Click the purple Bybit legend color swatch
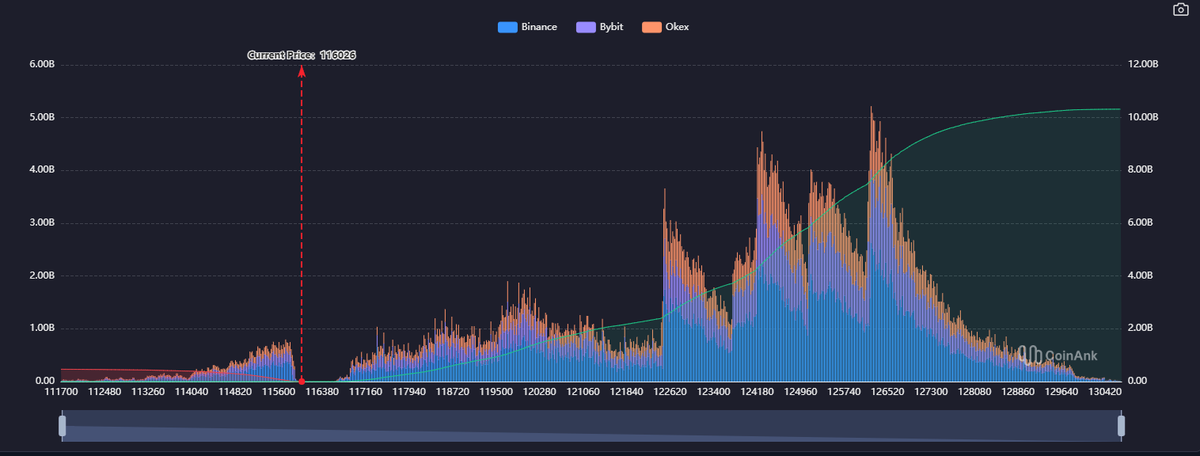Viewport: 1200px width, 456px height. 586,27
